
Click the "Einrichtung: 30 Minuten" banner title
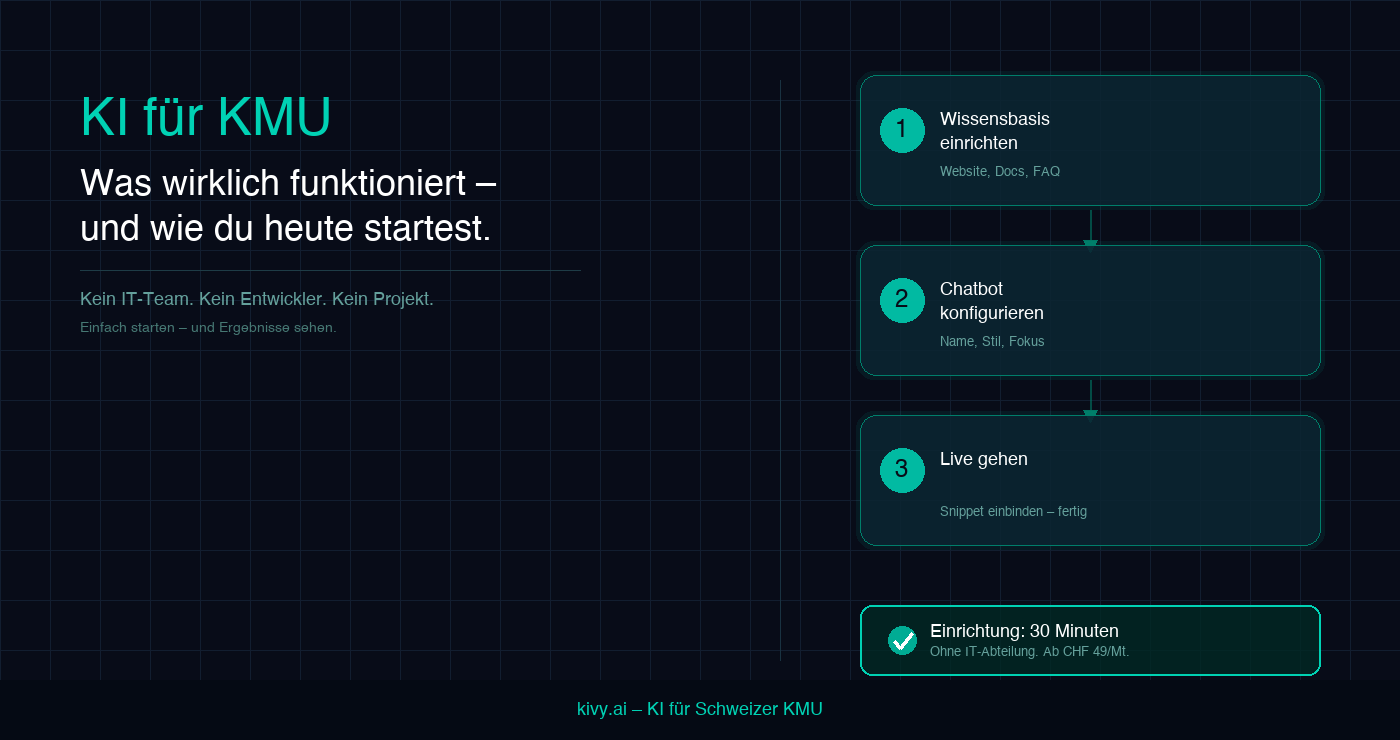tap(1023, 631)
